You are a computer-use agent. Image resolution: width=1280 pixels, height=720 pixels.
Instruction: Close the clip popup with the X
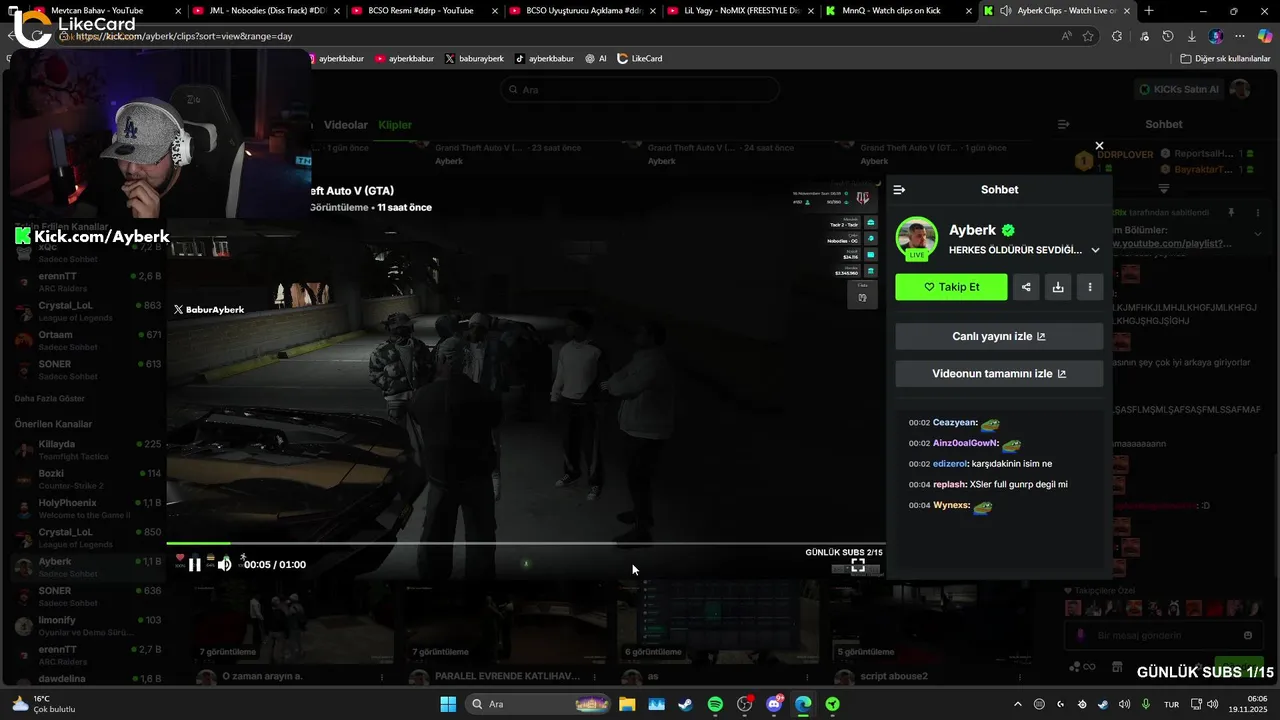(x=1099, y=146)
